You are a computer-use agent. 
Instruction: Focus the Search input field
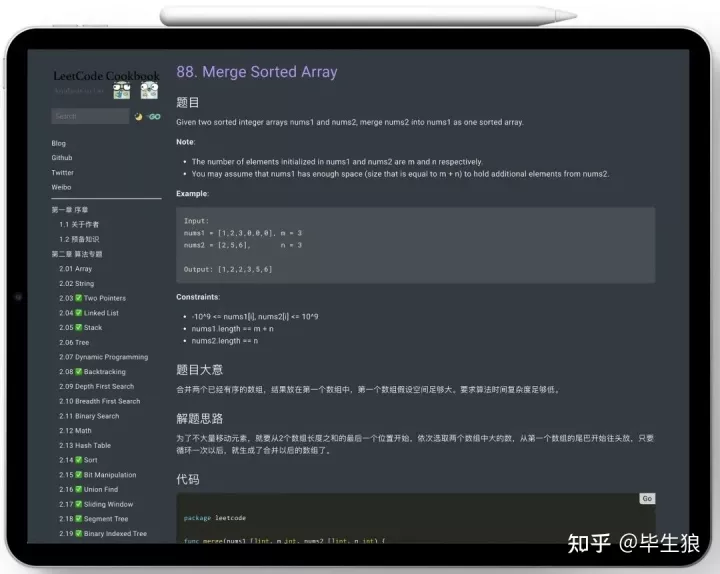90,116
